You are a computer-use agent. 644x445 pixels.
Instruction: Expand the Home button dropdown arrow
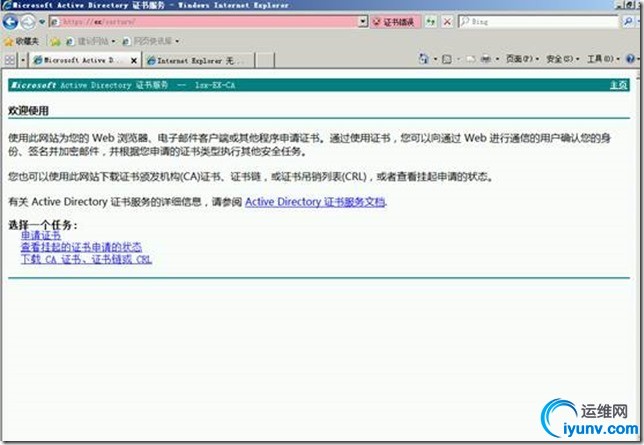pyautogui.click(x=435, y=59)
